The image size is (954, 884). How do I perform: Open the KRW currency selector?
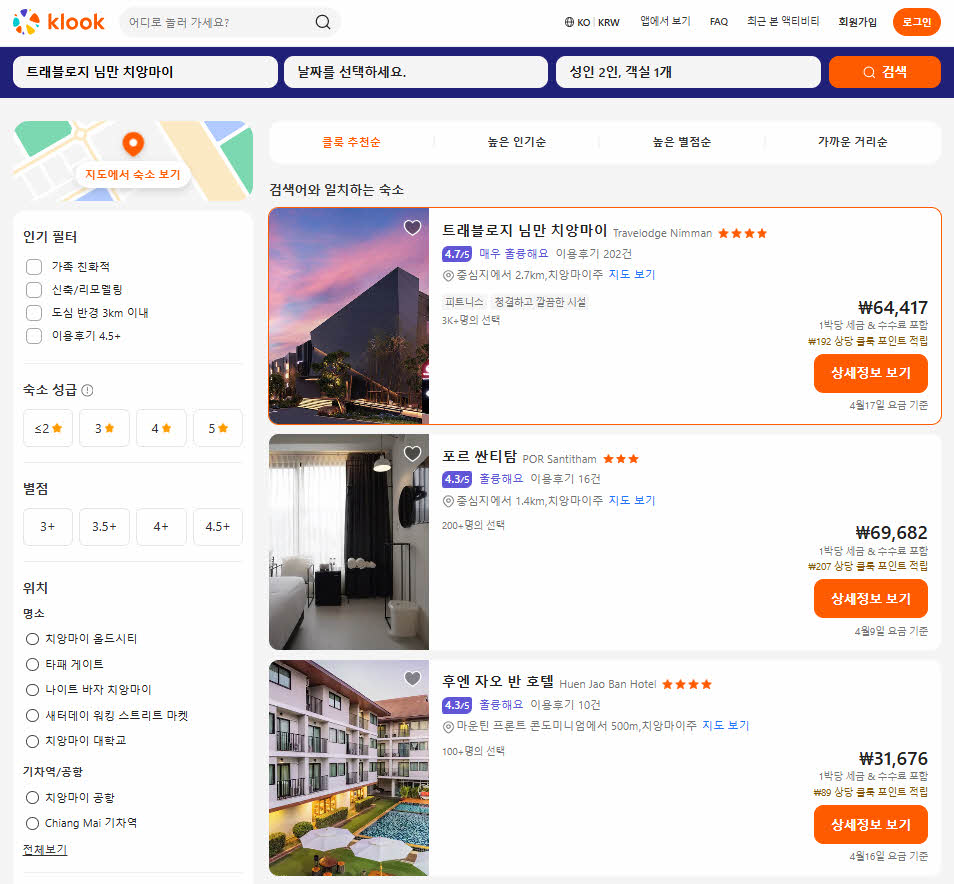coord(608,23)
